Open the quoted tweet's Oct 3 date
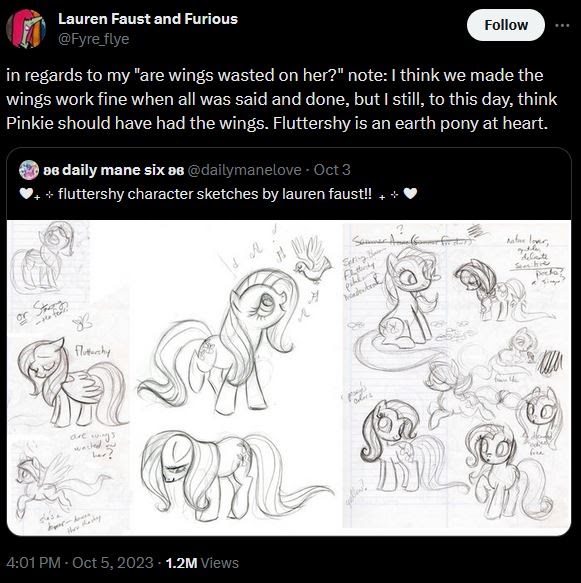This screenshot has height=583, width=581. click(332, 170)
